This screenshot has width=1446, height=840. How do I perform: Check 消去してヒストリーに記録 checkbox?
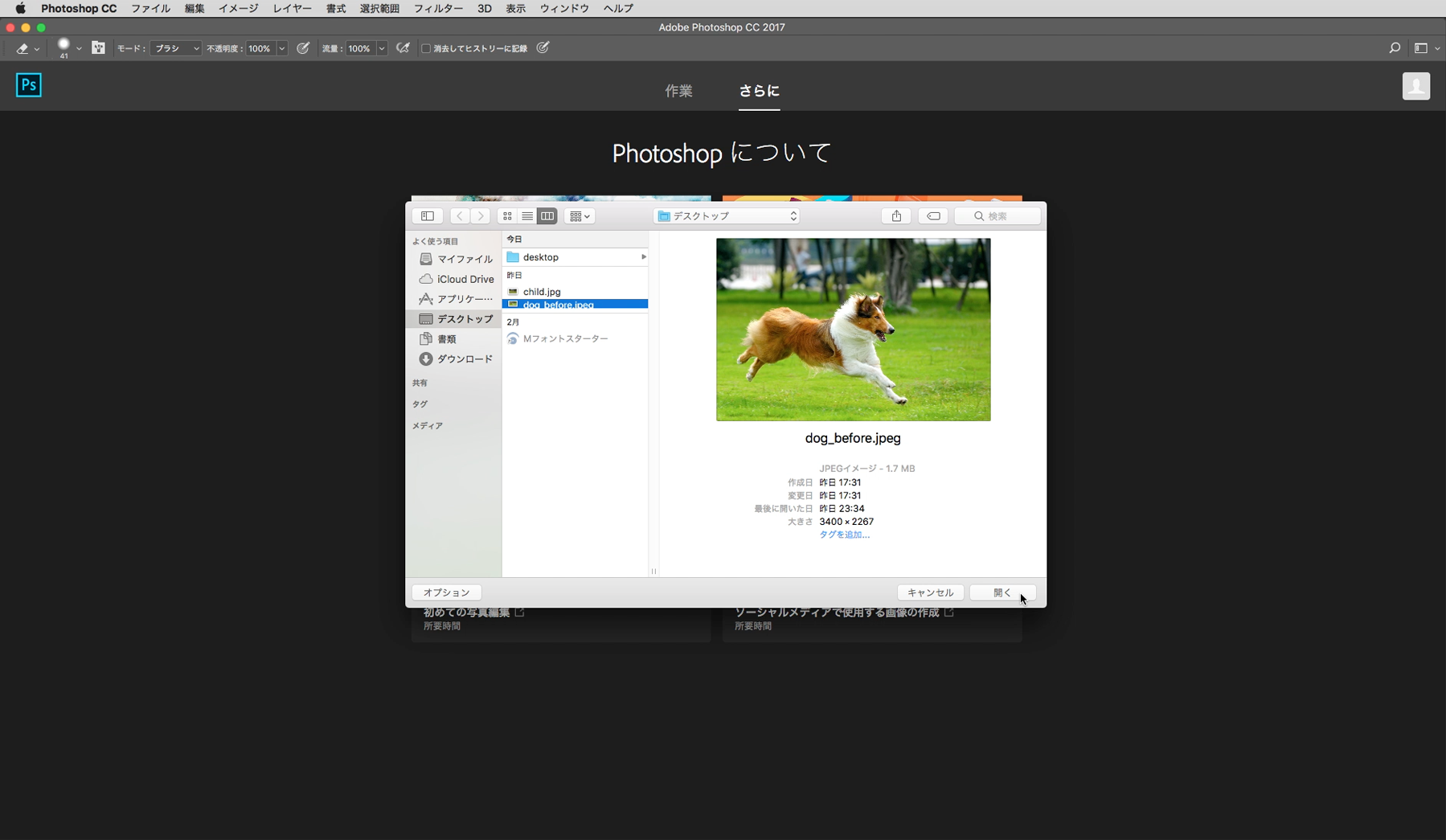426,48
